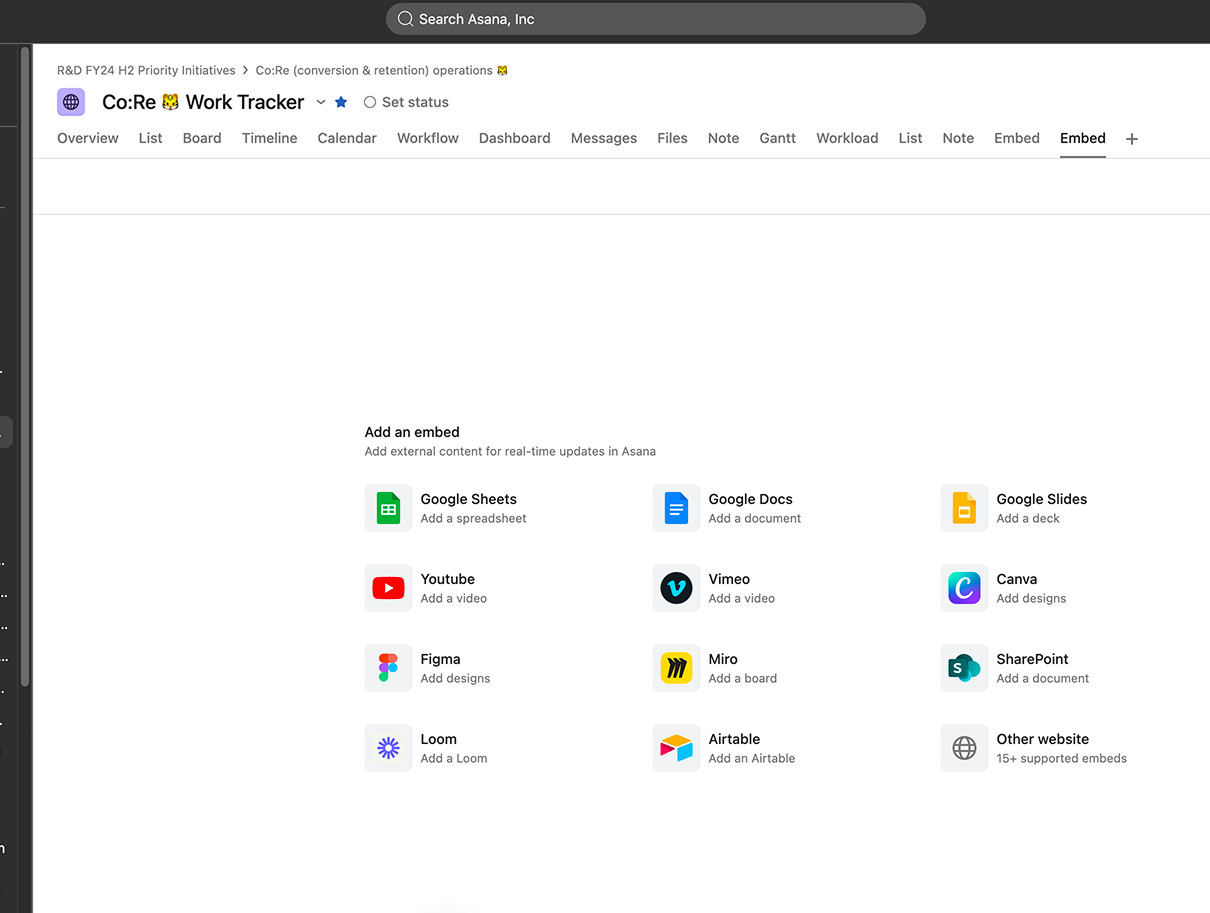
Task: Choose Other website for supported embeds
Action: click(x=1042, y=739)
